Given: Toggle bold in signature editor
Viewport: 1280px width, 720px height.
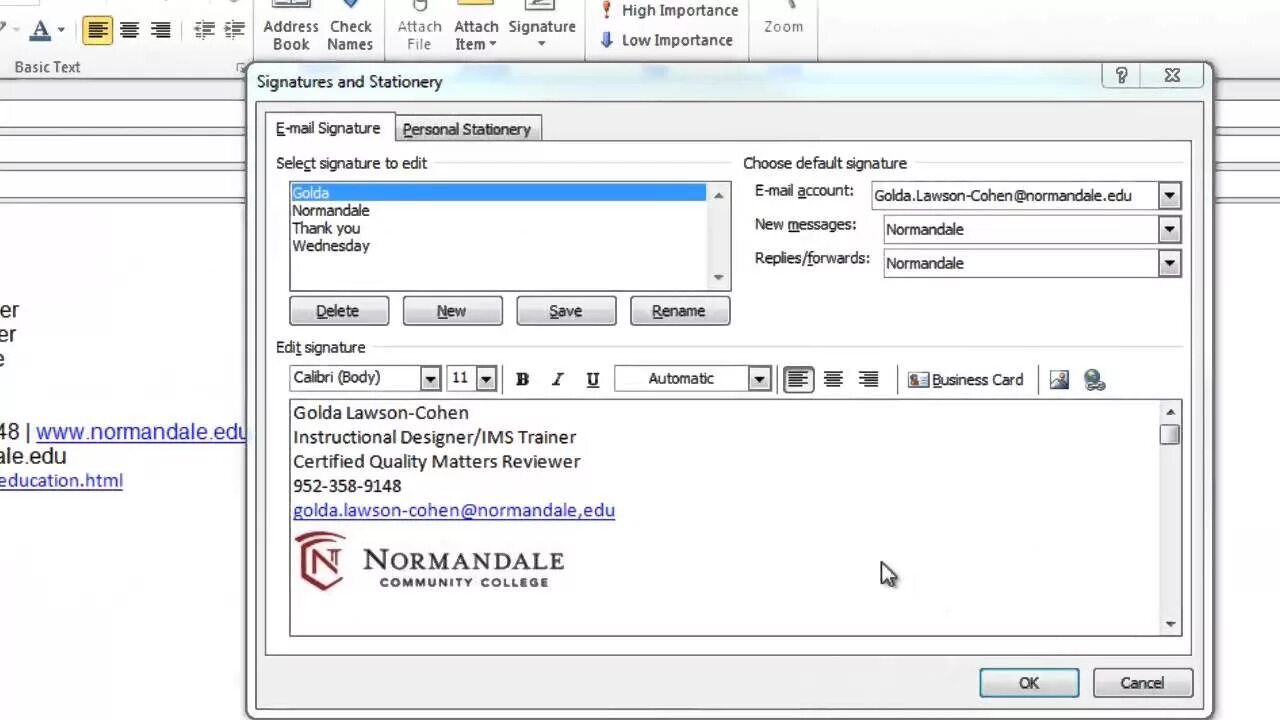Looking at the screenshot, I should click(x=522, y=379).
